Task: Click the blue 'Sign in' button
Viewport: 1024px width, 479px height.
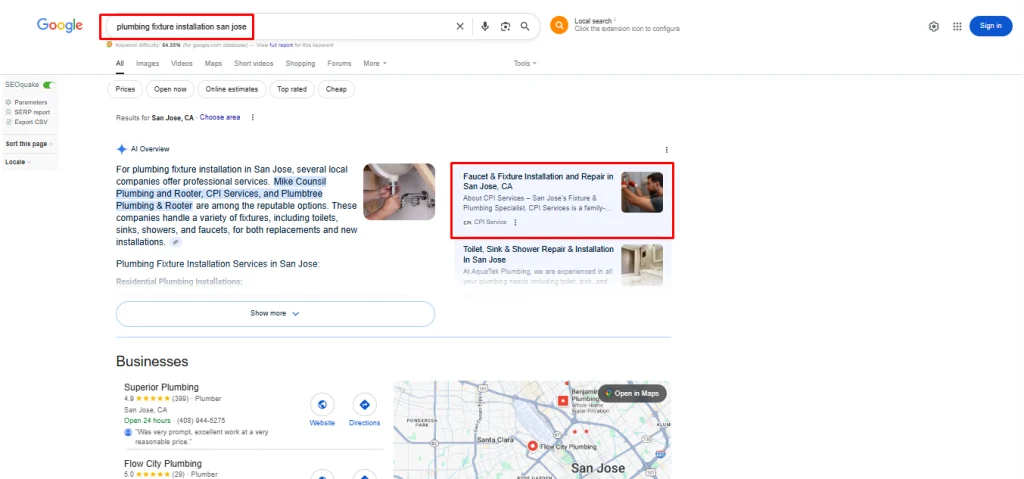Action: coord(990,26)
